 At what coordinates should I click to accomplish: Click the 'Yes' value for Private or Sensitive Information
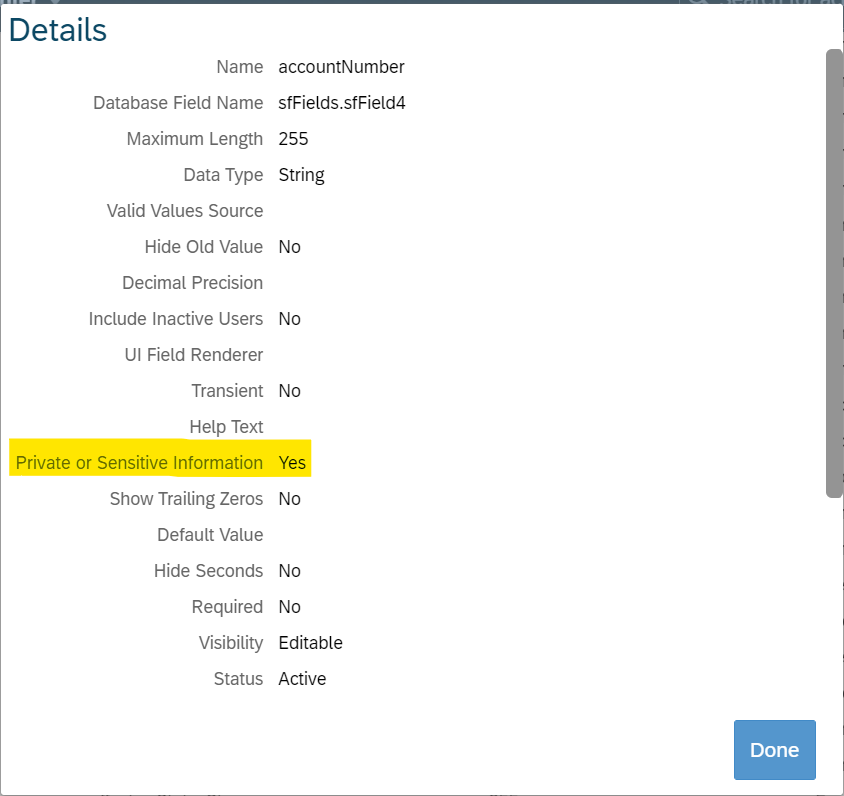click(292, 463)
